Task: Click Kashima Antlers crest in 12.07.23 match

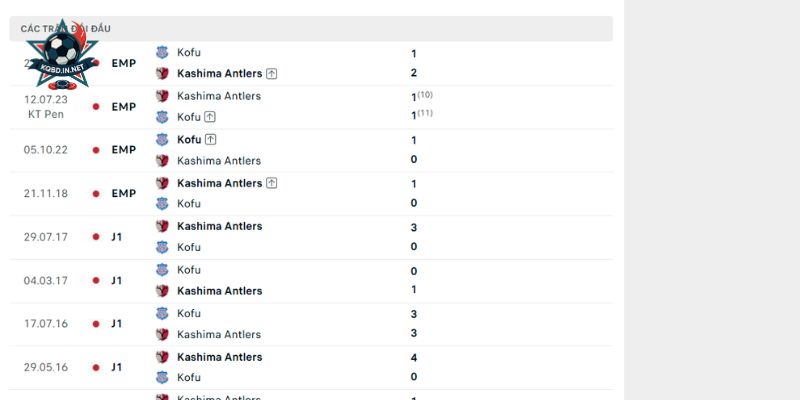Action: [x=162, y=96]
